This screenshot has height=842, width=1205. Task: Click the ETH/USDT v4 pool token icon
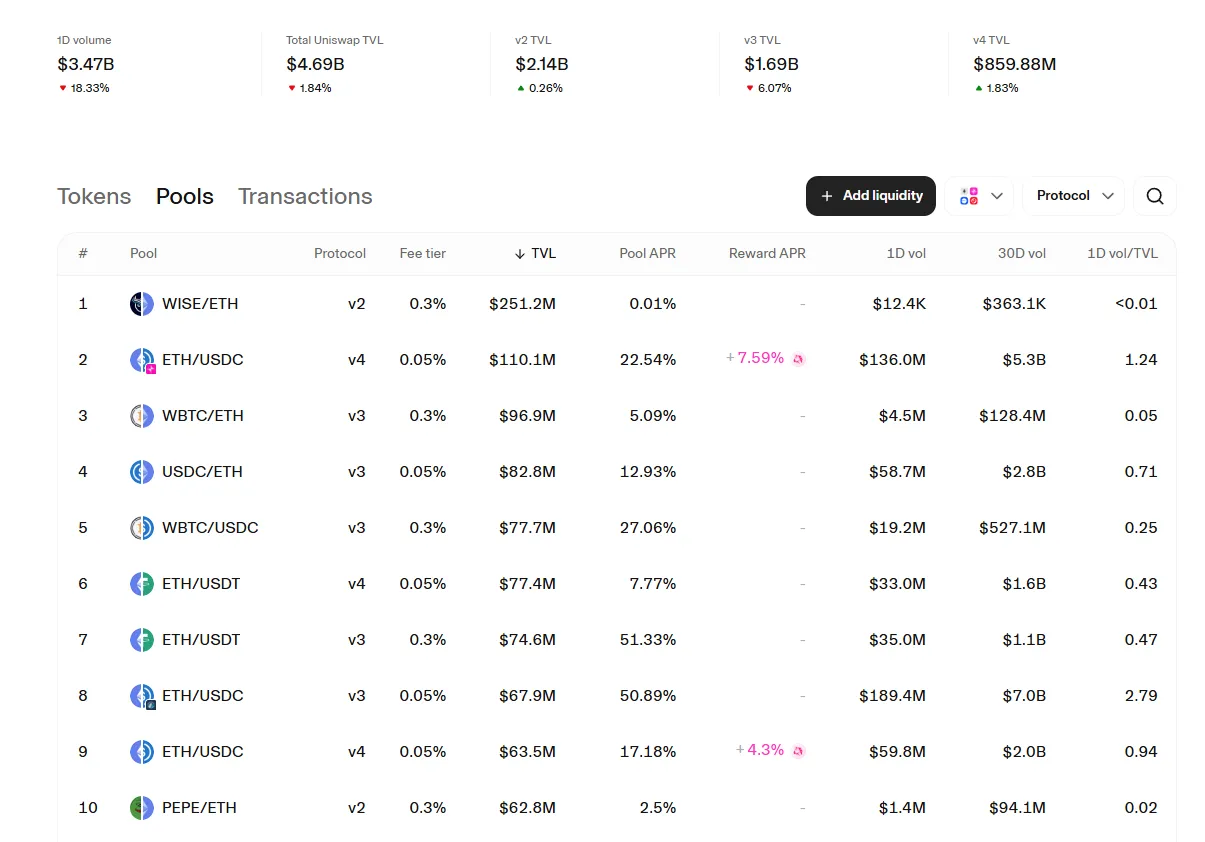point(142,584)
